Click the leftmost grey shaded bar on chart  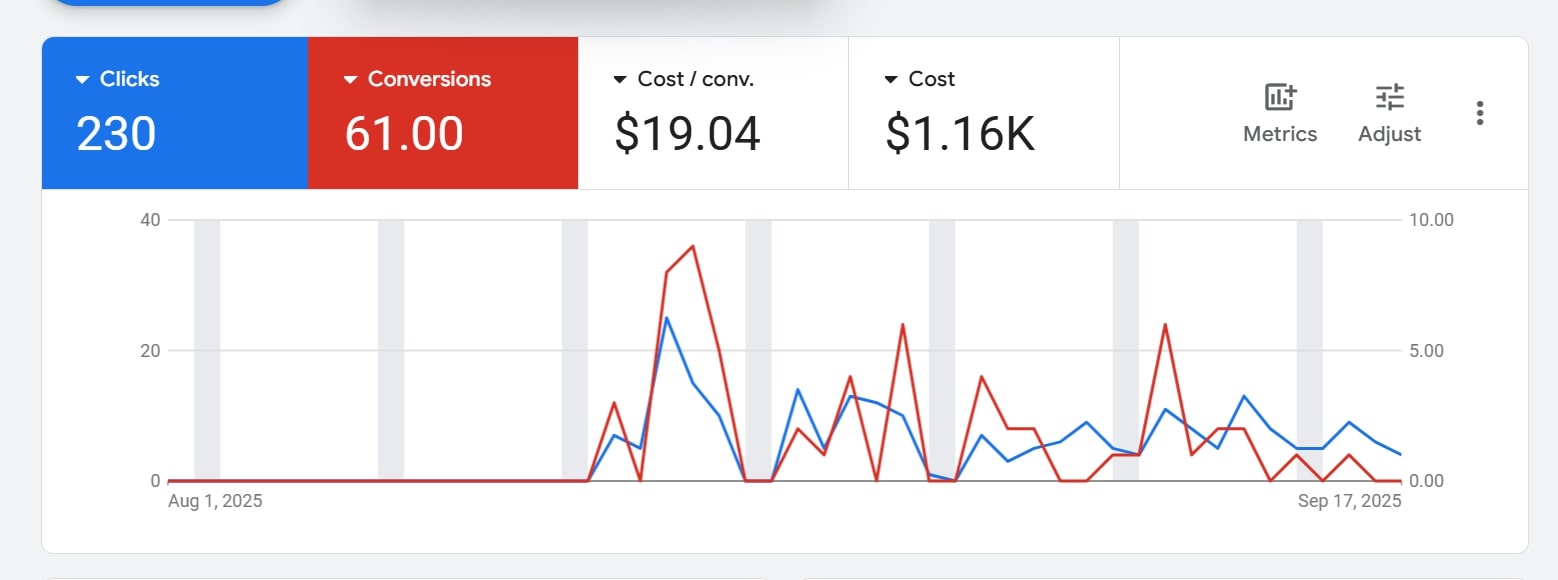coord(207,350)
